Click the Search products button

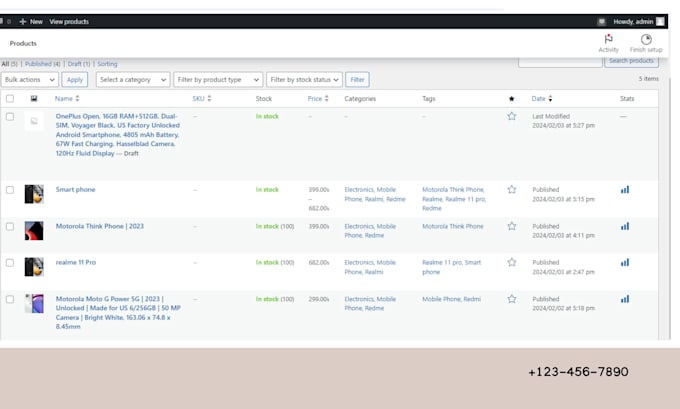pos(631,61)
